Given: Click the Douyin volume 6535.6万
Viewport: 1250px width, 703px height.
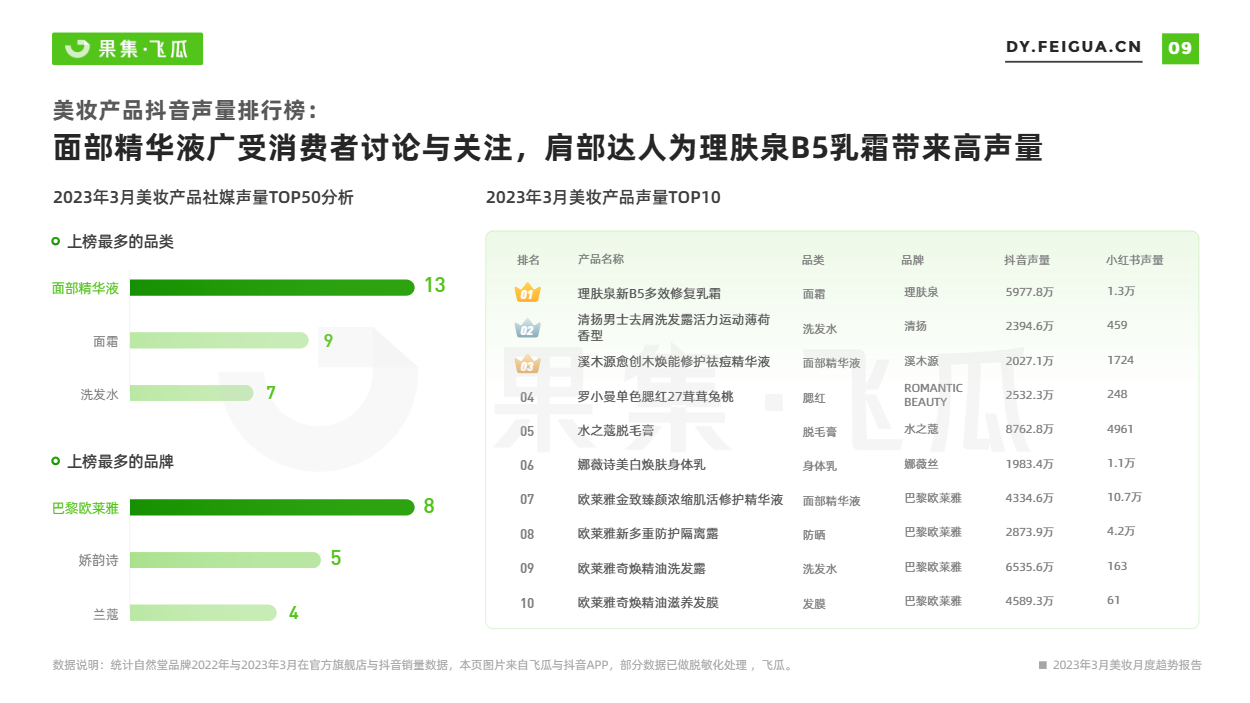Looking at the screenshot, I should 1029,567.
